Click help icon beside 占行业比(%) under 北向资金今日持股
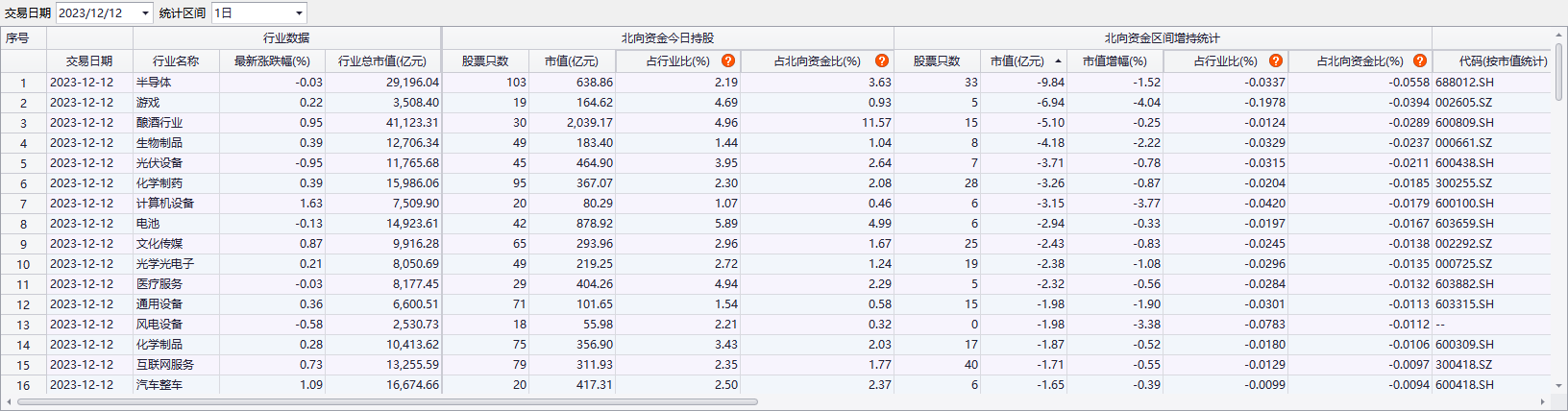Viewport: 1568px width, 411px height. (x=728, y=60)
